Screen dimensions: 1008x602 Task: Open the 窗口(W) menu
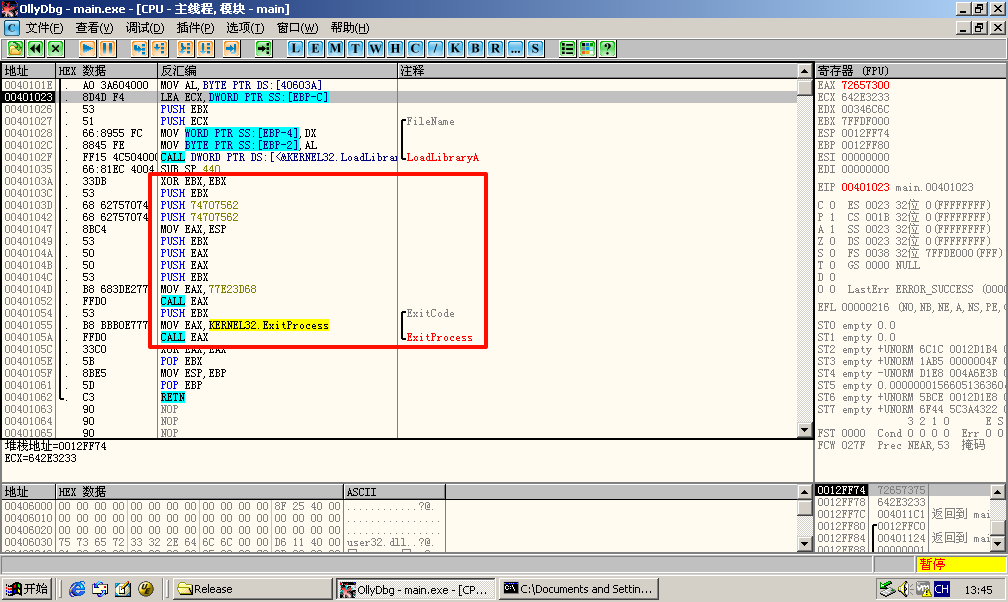[297, 28]
